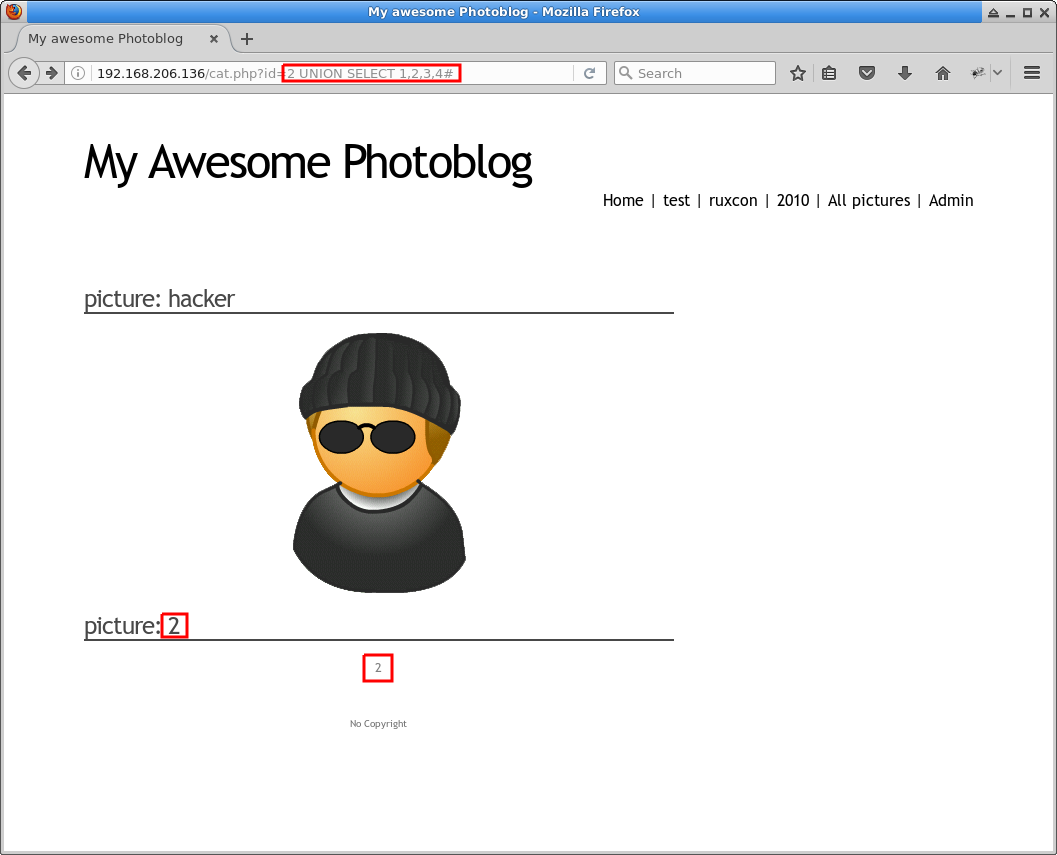
Task: Bookmark this page with the star icon
Action: coord(797,73)
